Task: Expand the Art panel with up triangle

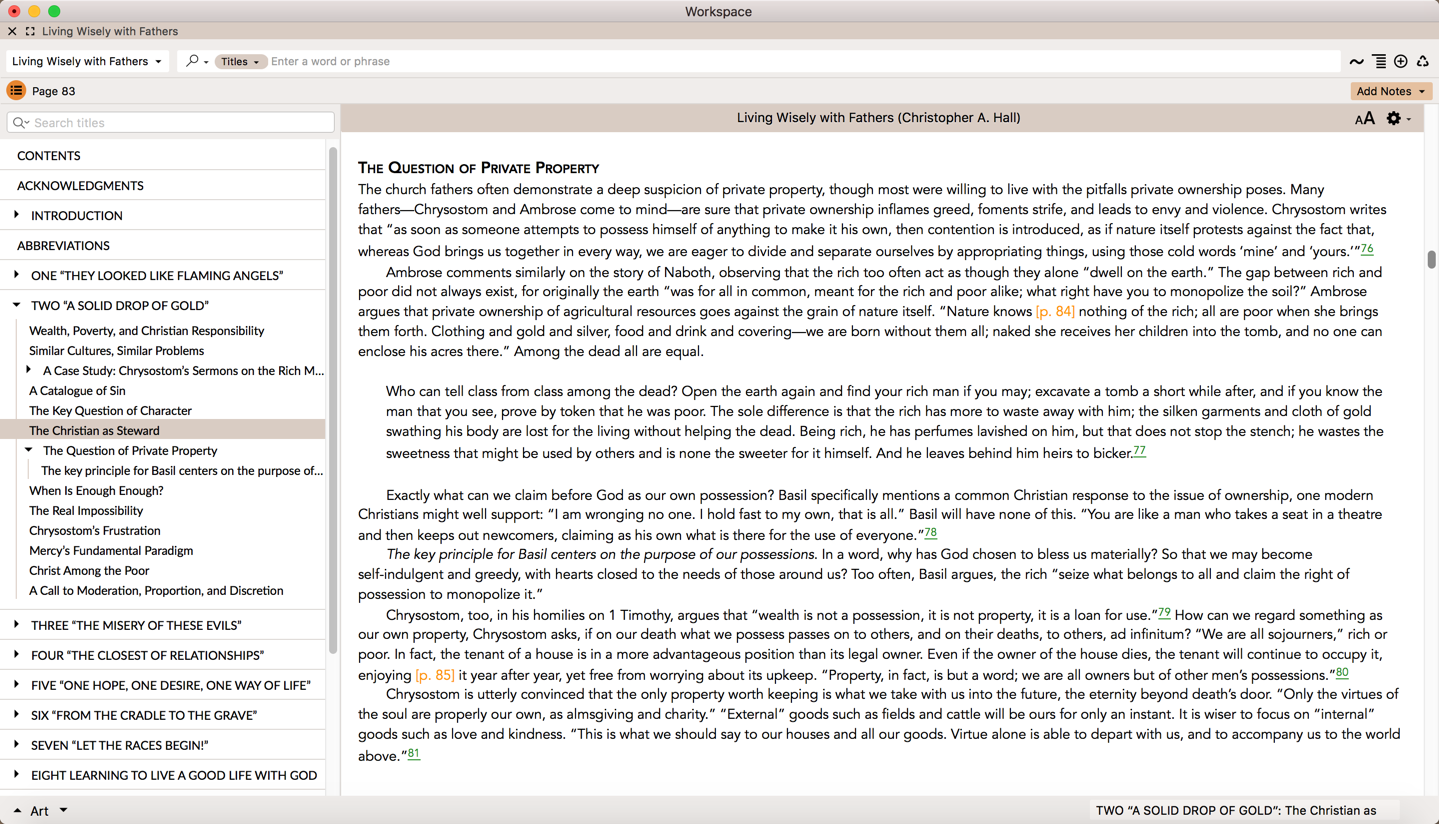Action: tap(17, 811)
